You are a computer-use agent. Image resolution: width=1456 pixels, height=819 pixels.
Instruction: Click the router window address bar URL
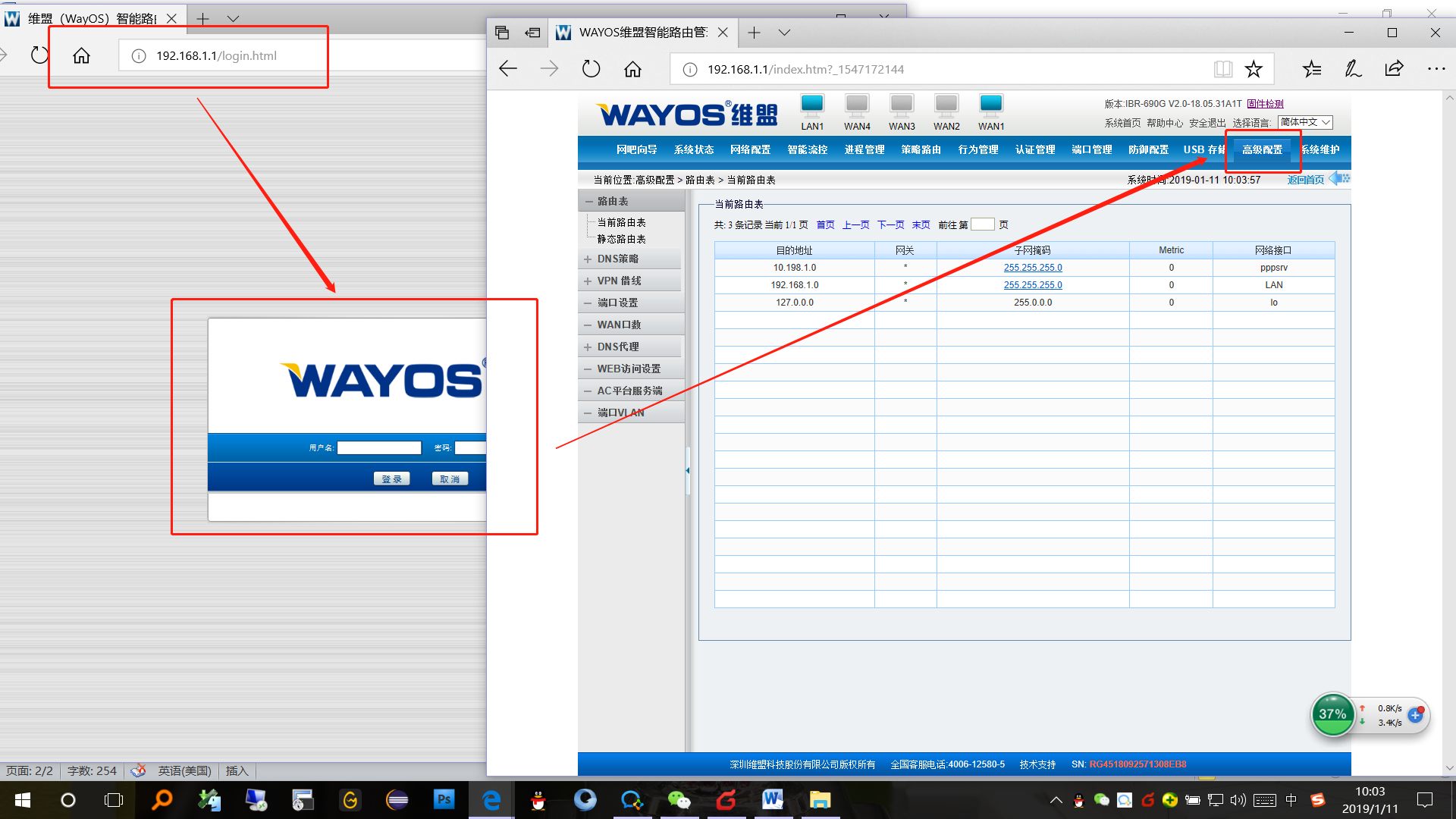point(805,69)
